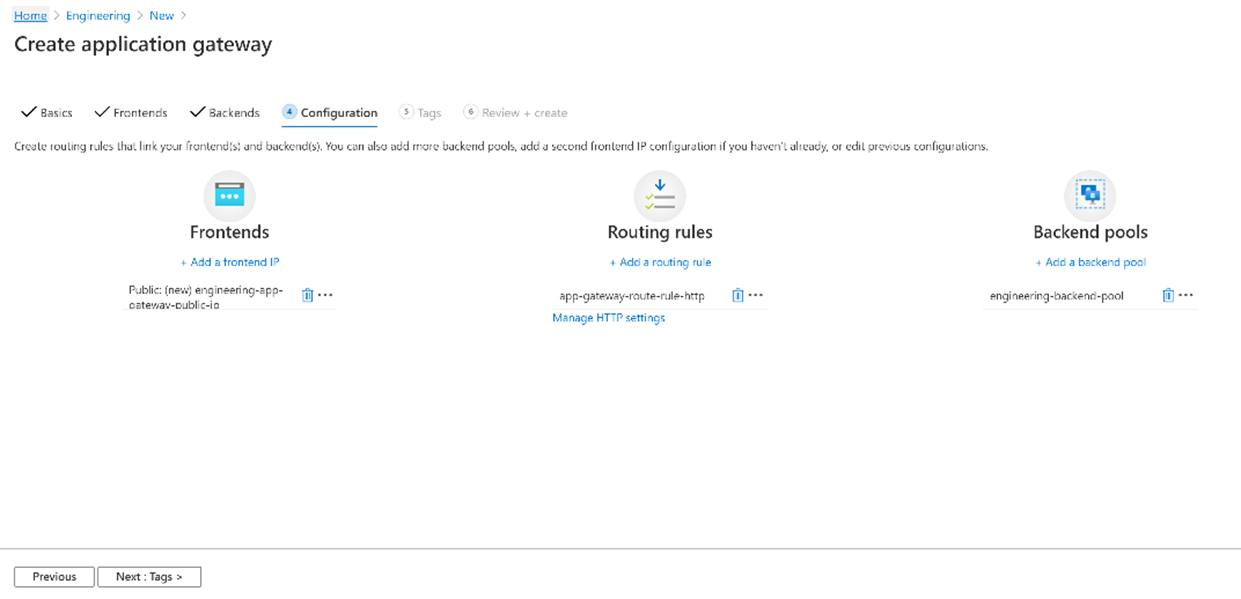Viewport: 1241px width, 599px height.
Task: Jump to the Review + create tab
Action: (x=515, y=113)
